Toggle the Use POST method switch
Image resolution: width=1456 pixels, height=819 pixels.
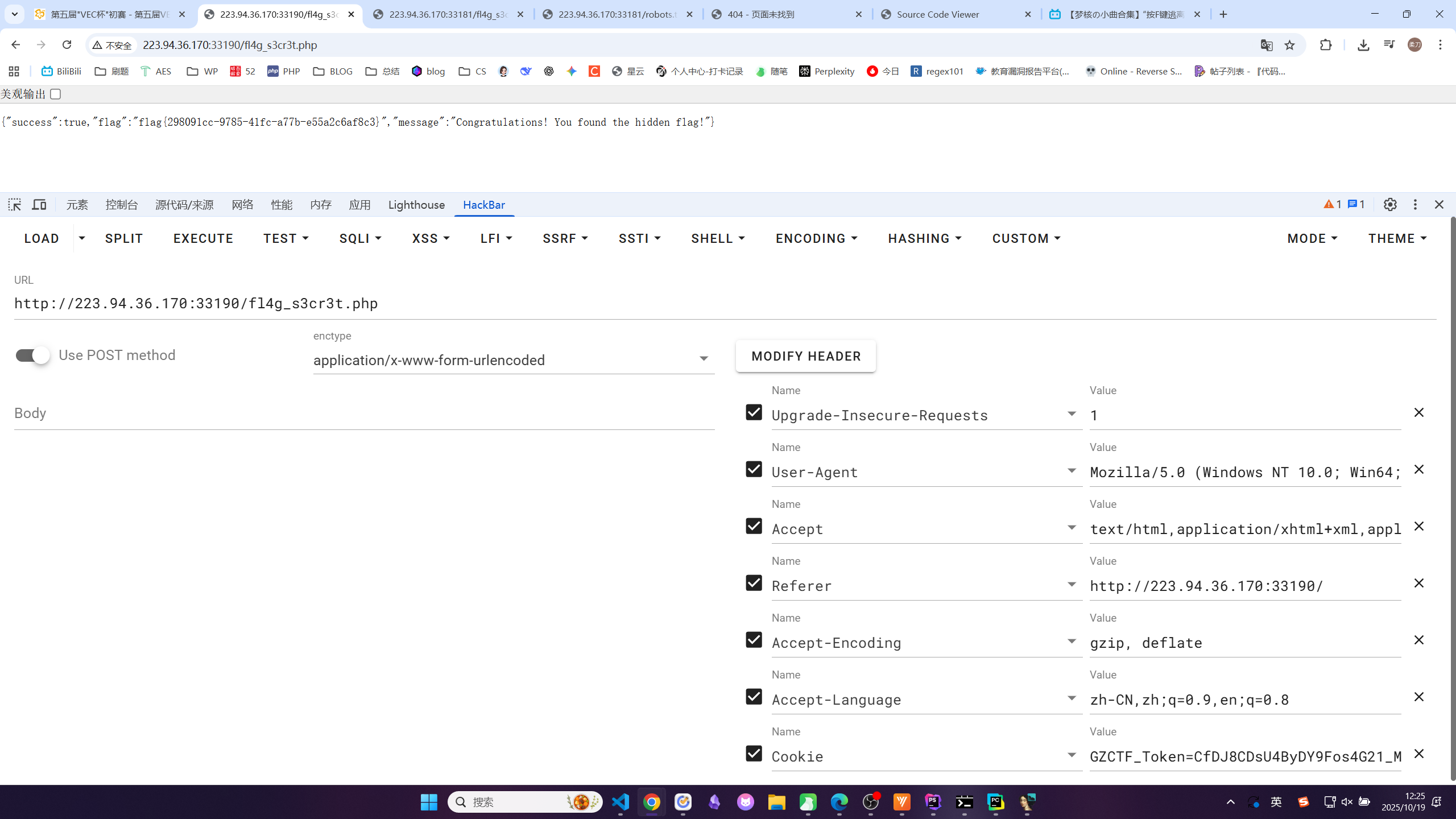33,355
